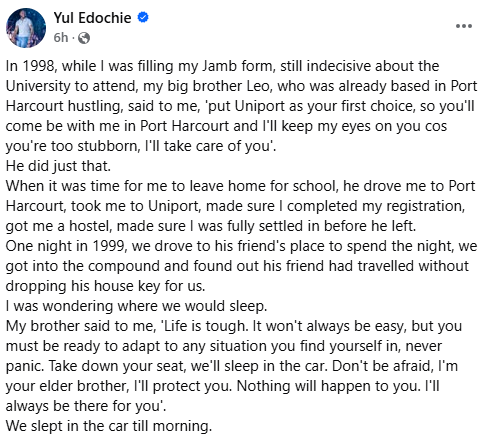
Task: Click the line starting 'got me a hostel'
Action: tap(211, 226)
